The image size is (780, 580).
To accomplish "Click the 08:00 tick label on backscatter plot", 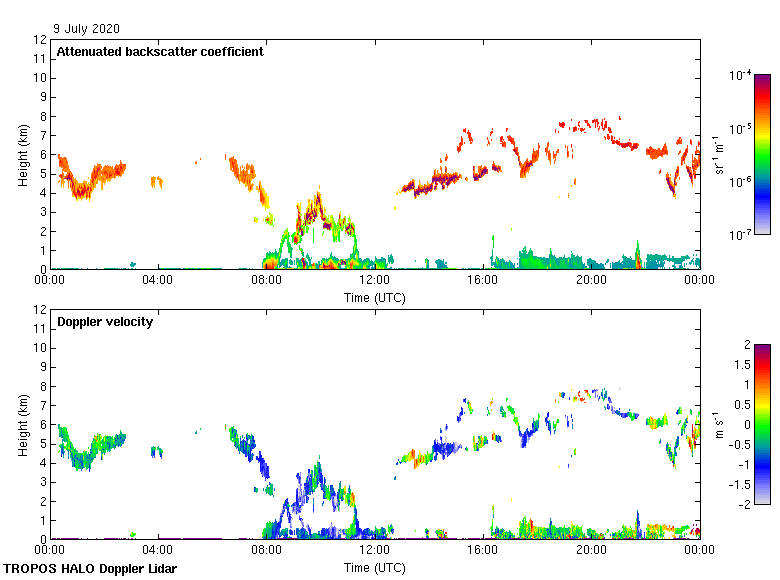I will pyautogui.click(x=266, y=281).
